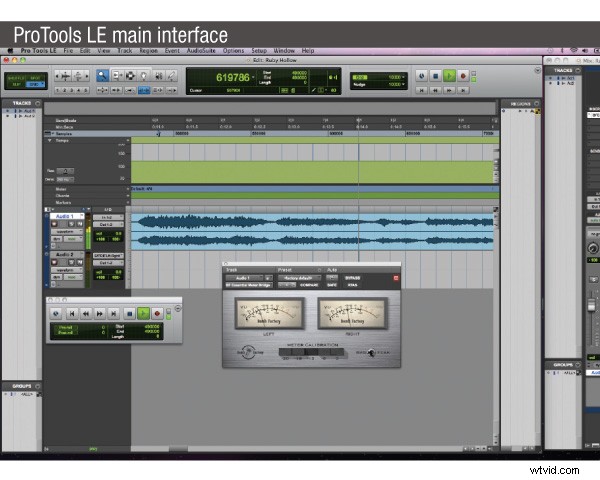Click the vertical zoom button beside horizontal zoom
Screen dimensions: 600x480
coord(78,76)
